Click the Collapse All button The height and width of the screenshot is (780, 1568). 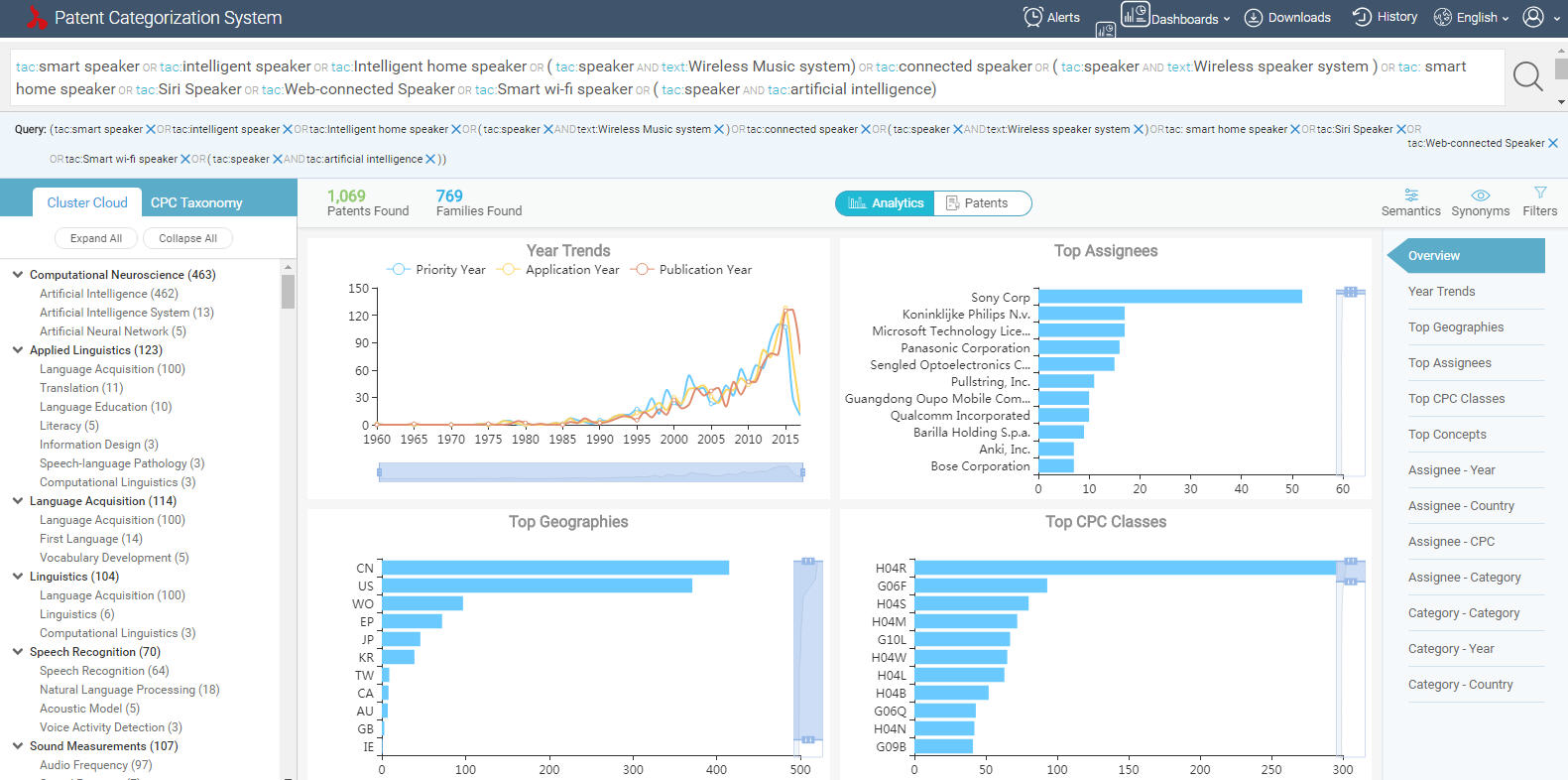[187, 238]
